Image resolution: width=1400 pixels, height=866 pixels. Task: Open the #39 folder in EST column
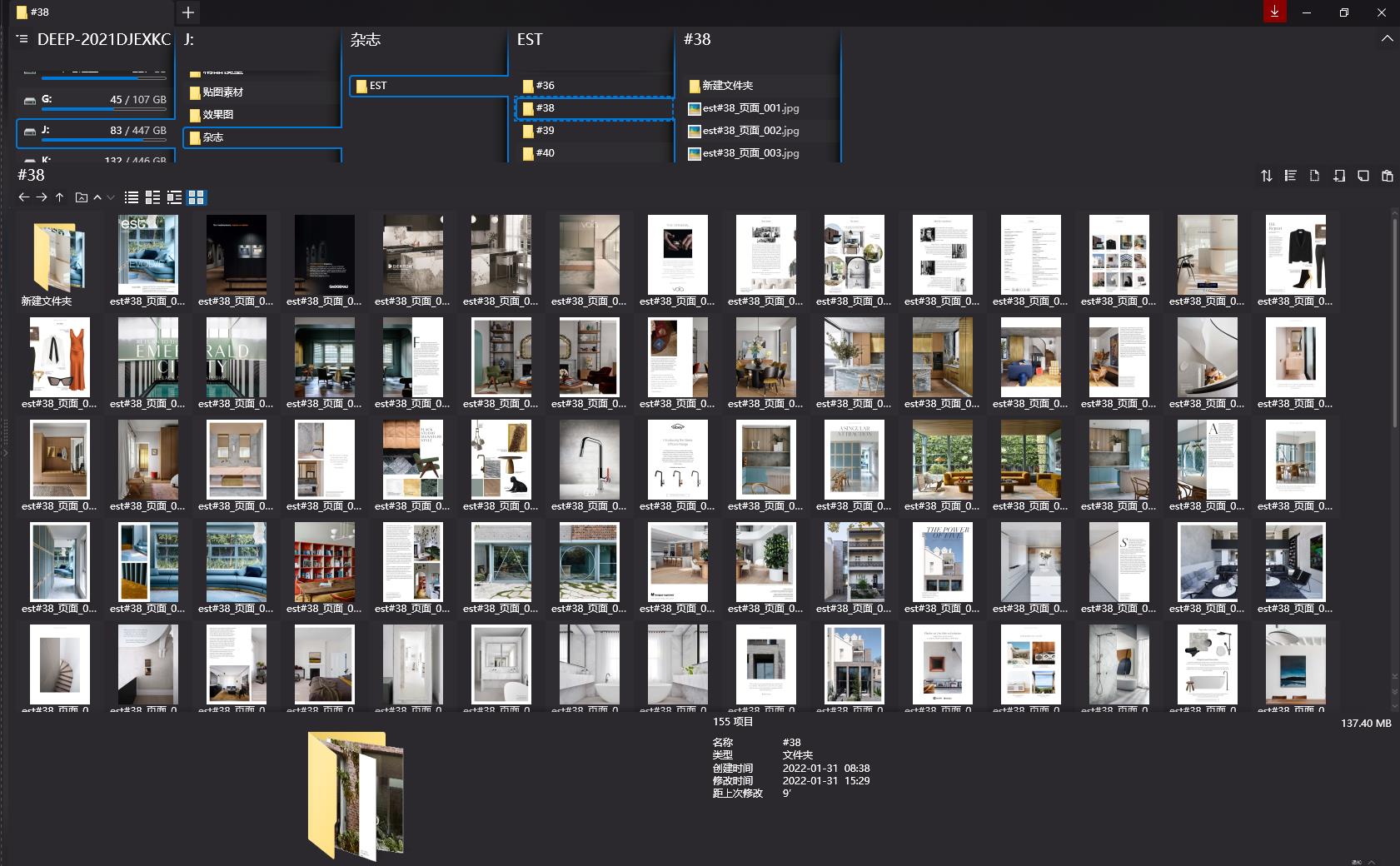pos(545,131)
